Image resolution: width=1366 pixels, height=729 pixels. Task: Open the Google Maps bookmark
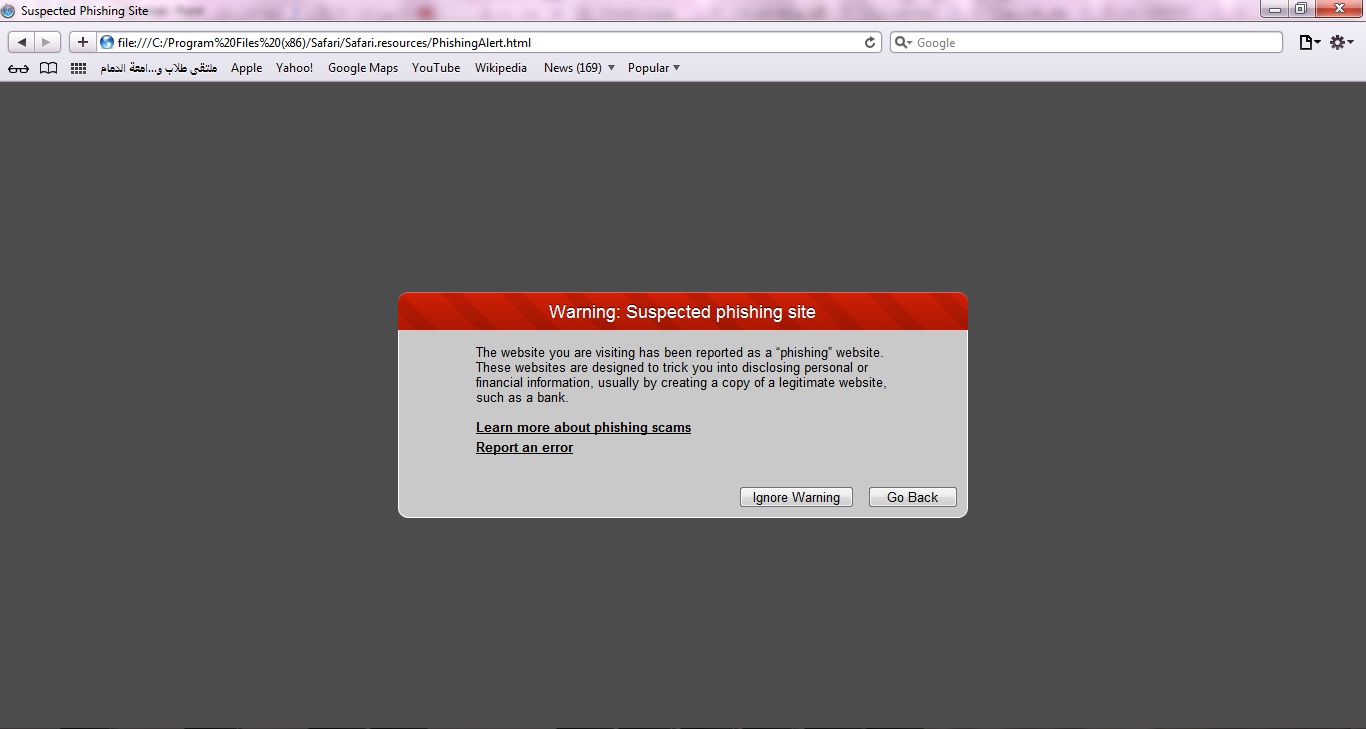point(363,68)
